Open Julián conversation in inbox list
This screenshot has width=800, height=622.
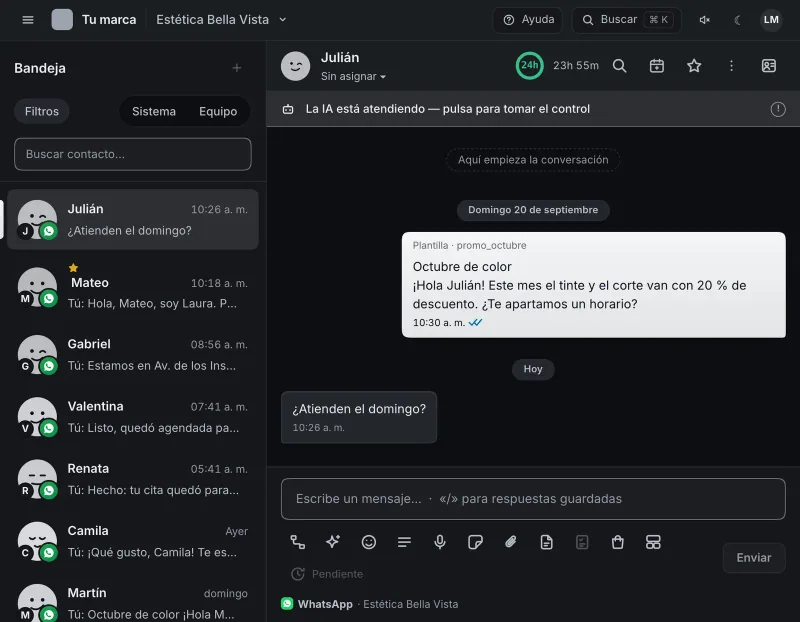(x=133, y=219)
